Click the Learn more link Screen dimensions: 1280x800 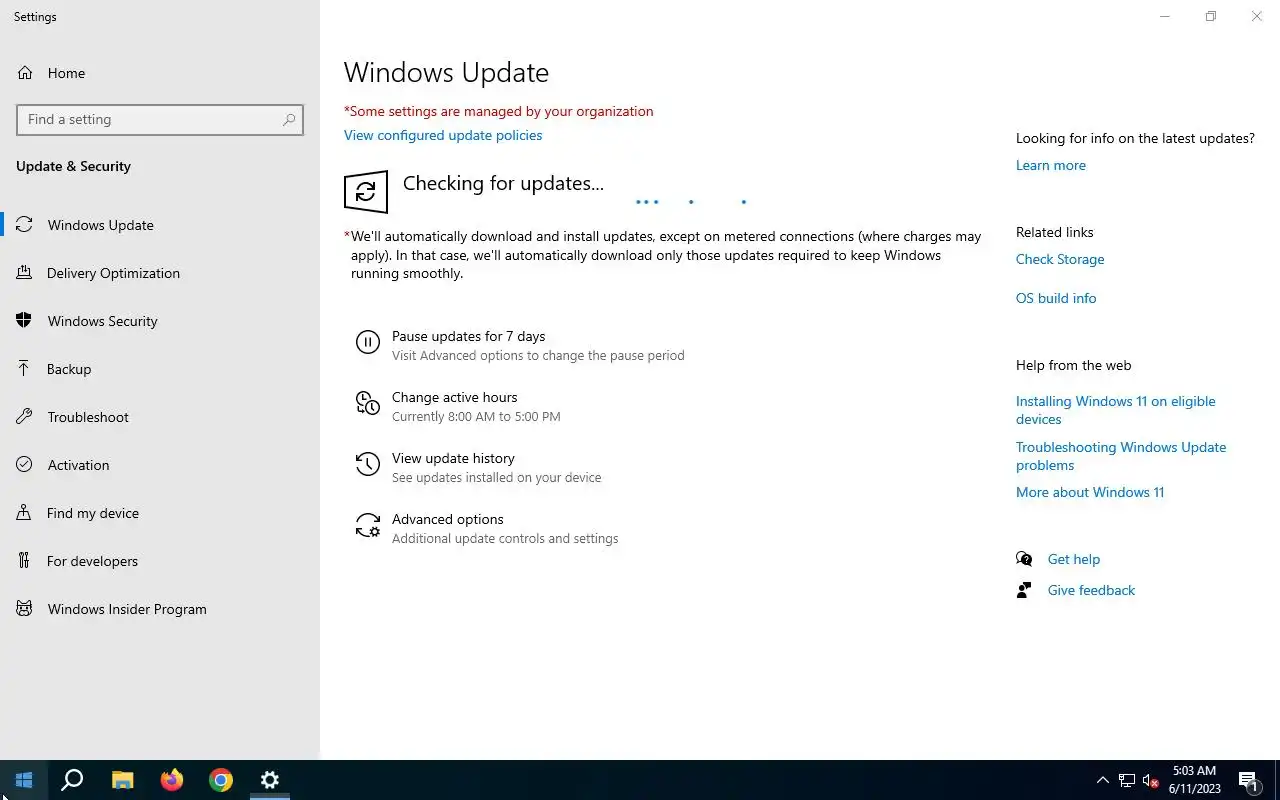tap(1050, 165)
